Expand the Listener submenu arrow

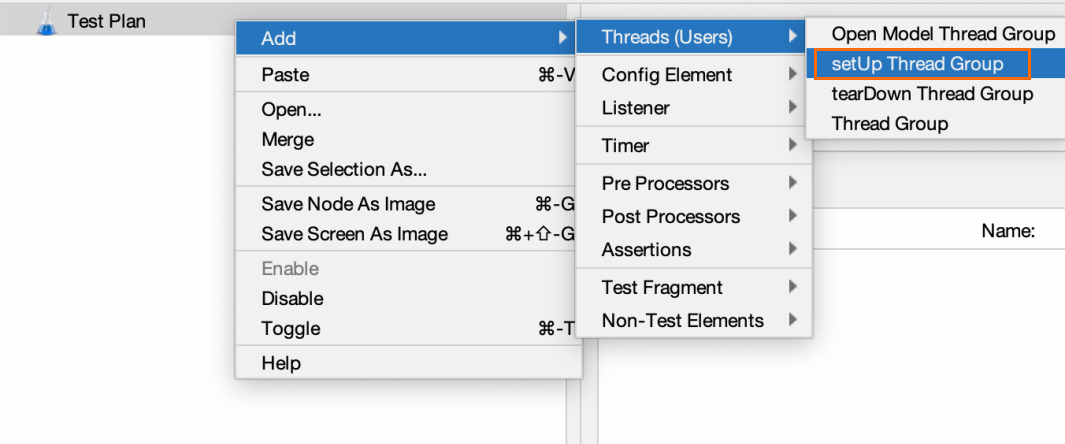792,108
